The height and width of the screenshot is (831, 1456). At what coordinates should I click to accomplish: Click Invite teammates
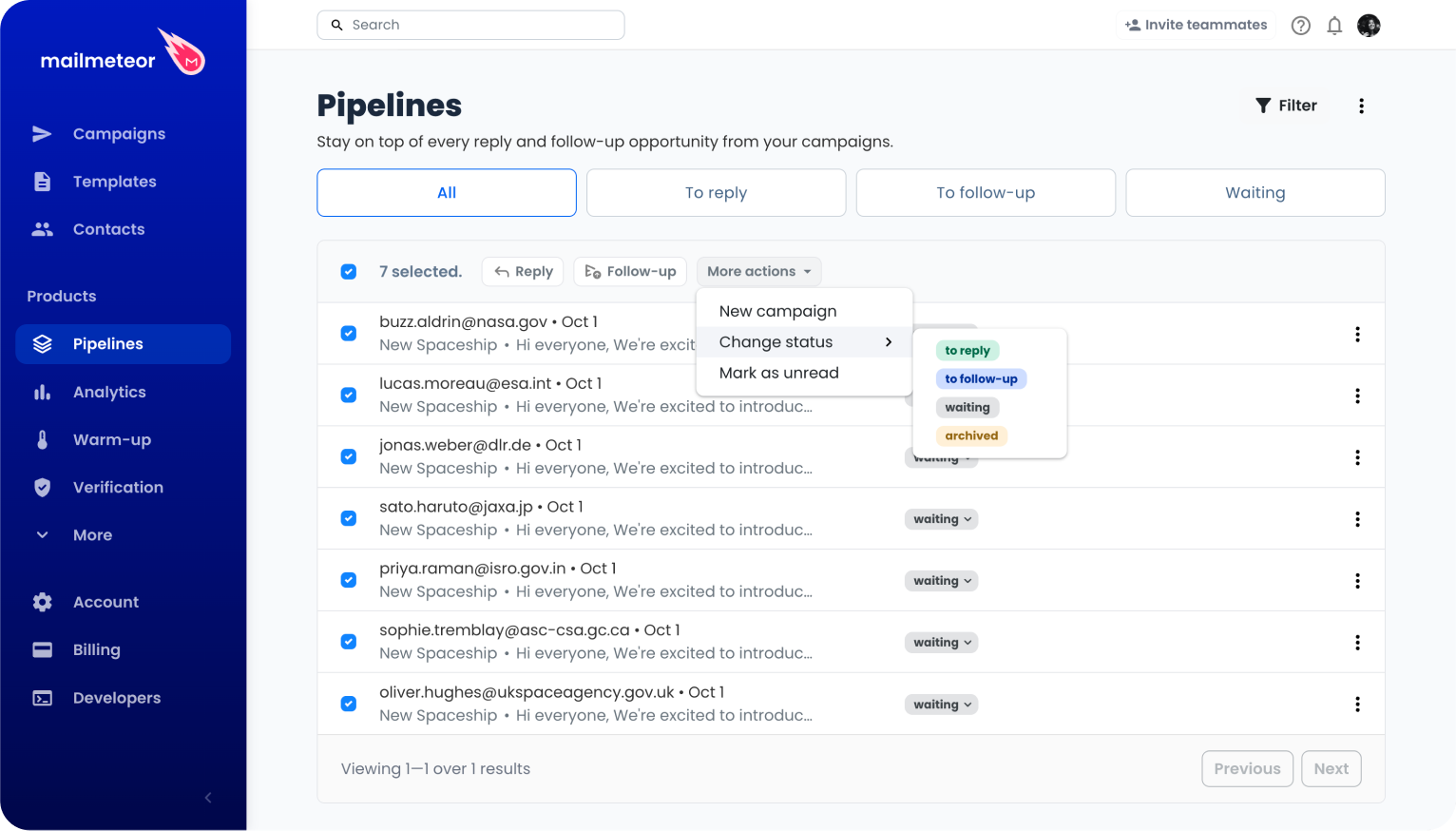(1196, 26)
